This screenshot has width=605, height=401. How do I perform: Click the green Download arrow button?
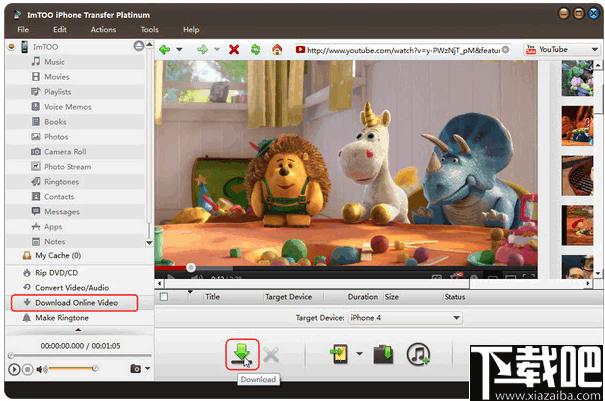(242, 354)
